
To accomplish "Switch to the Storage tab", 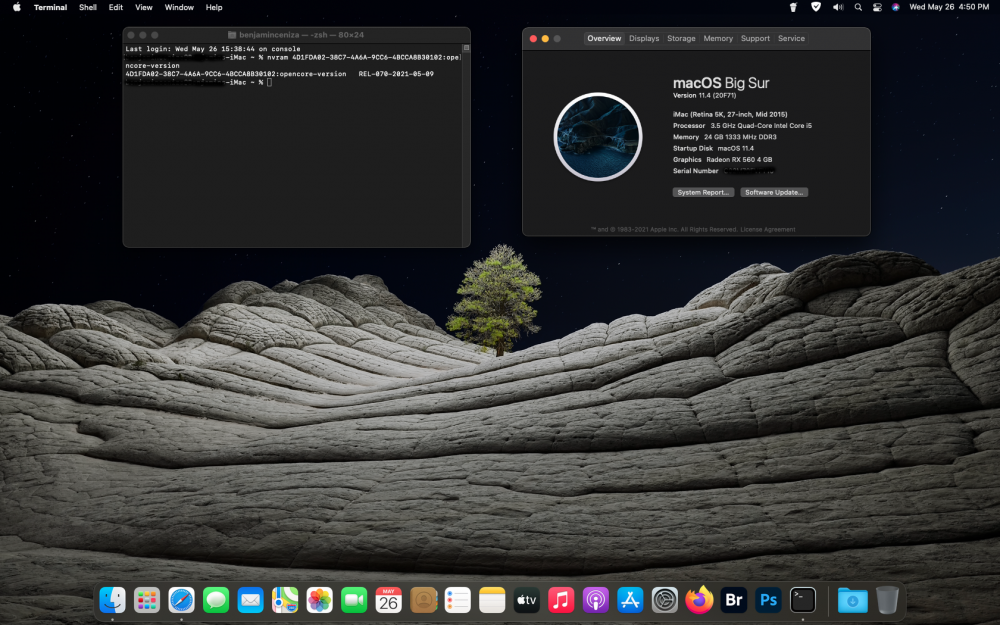I will click(681, 38).
